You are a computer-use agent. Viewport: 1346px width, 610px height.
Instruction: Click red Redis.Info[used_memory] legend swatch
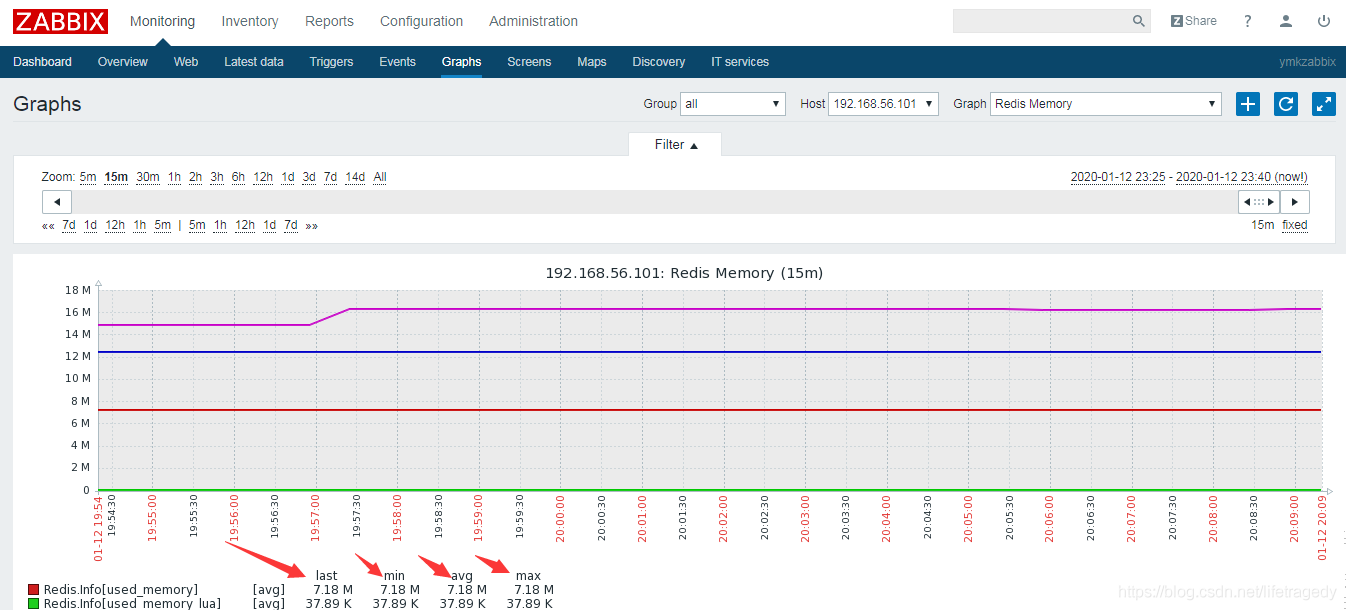click(x=34, y=590)
